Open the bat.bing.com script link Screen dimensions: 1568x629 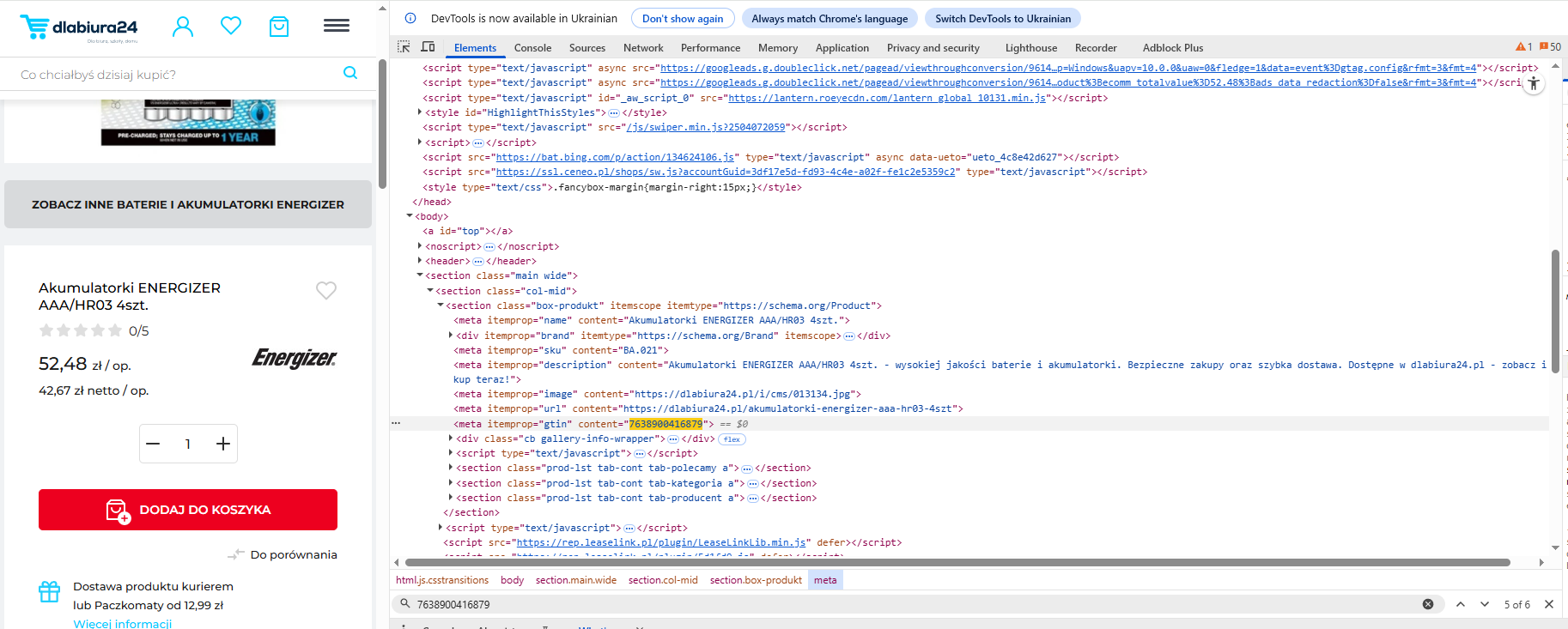[615, 158]
